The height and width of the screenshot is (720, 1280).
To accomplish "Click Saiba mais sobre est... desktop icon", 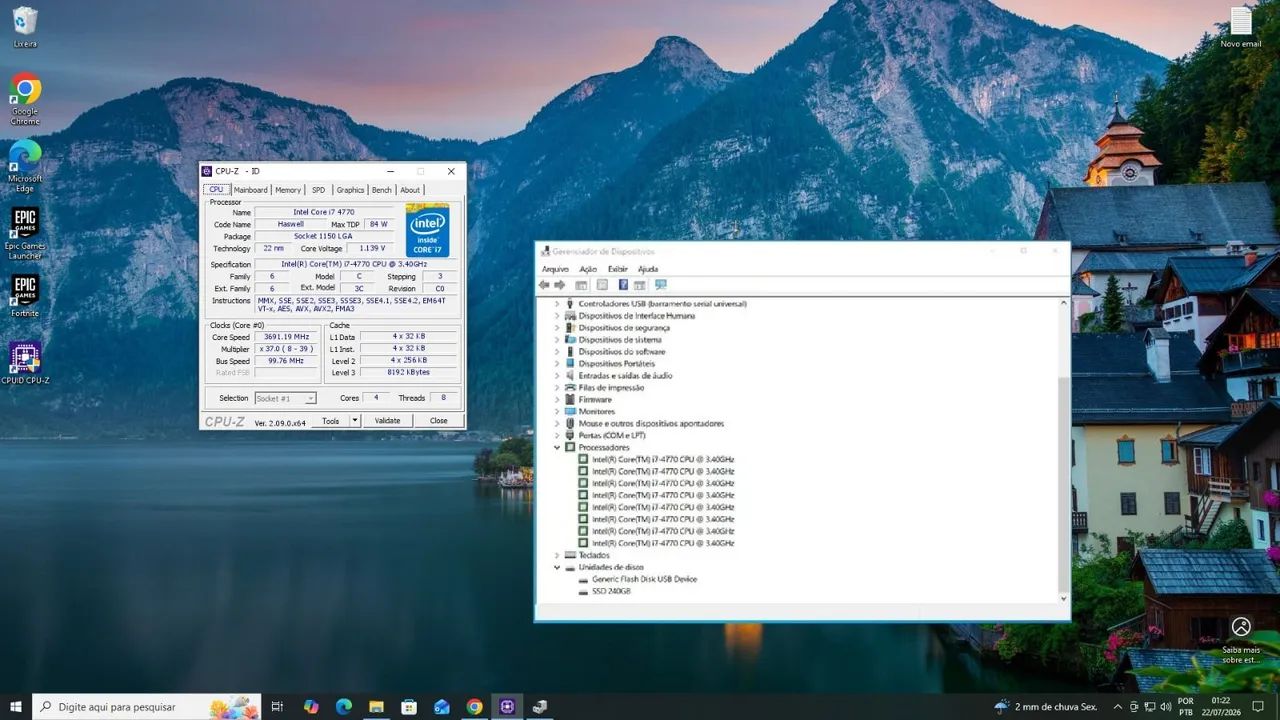I will click(x=1241, y=640).
